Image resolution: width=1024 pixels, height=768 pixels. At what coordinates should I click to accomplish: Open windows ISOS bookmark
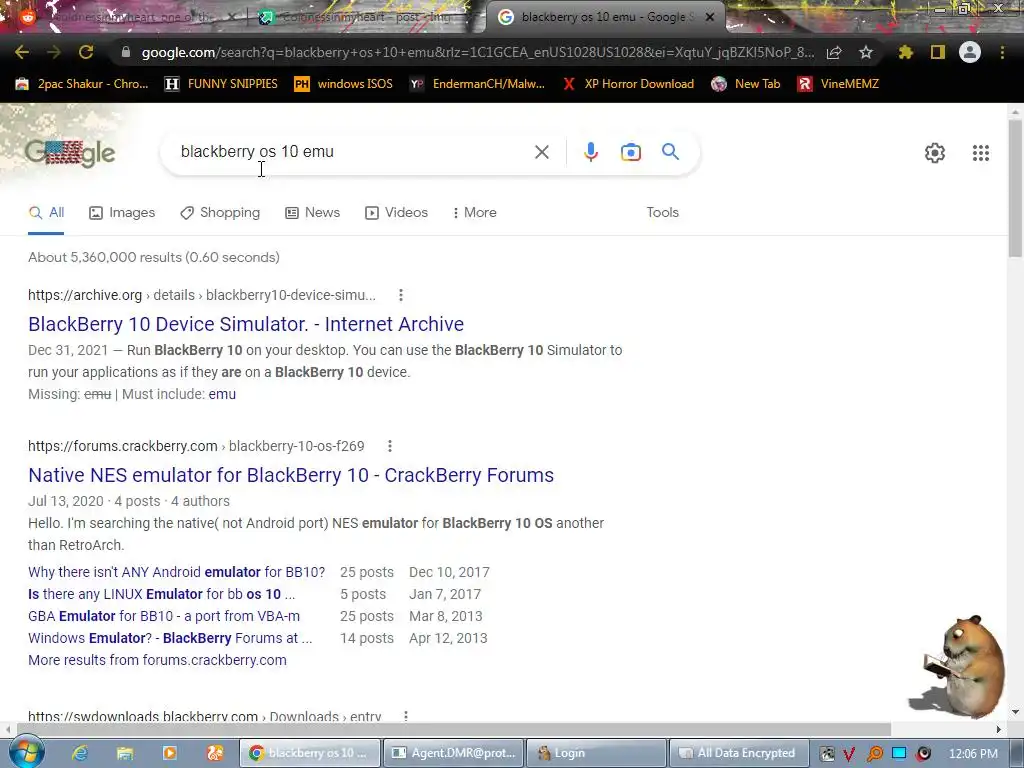(344, 84)
